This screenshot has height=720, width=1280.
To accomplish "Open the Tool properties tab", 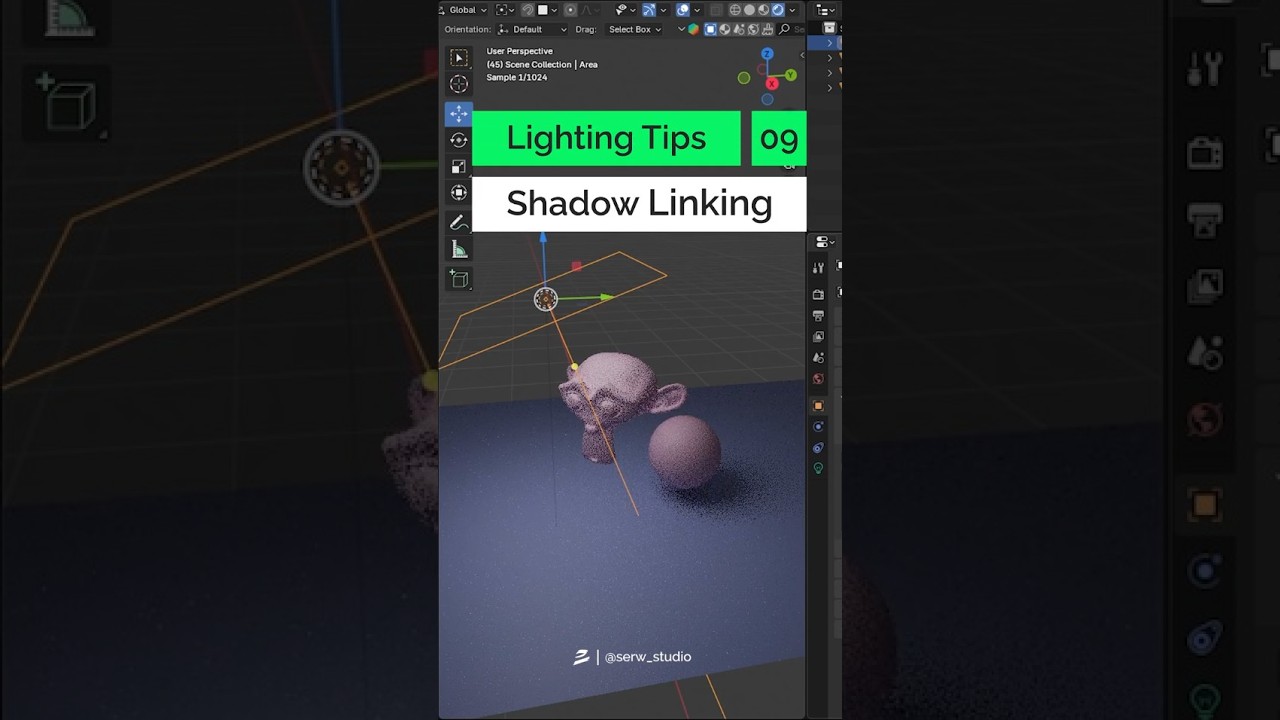I will [818, 268].
